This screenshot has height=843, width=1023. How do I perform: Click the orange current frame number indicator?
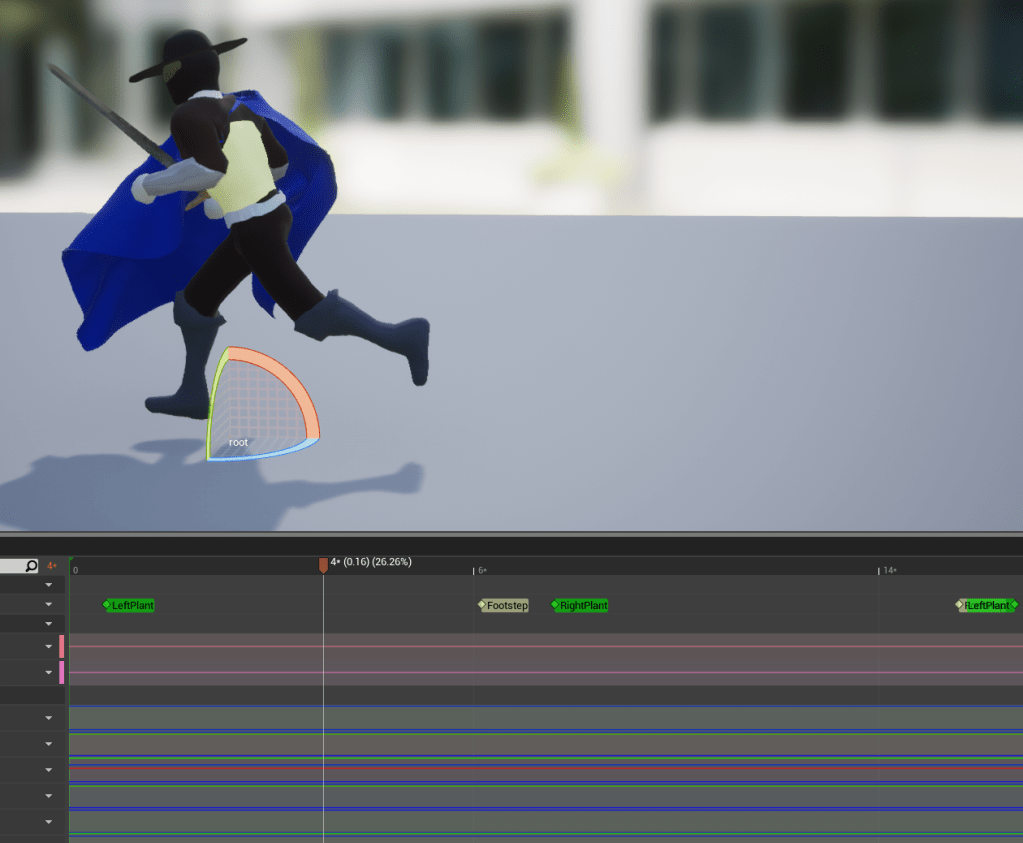52,566
